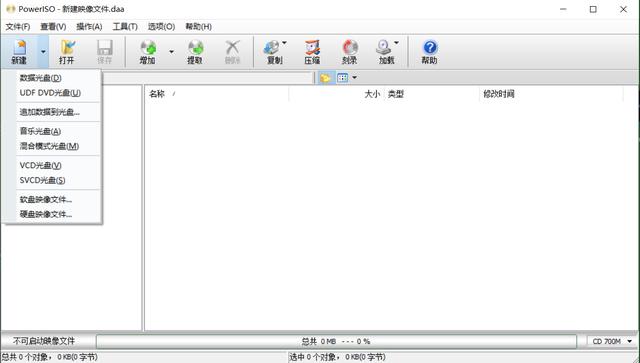
Task: Select SVCD光盘(S) menu entry
Action: pyautogui.click(x=52, y=180)
